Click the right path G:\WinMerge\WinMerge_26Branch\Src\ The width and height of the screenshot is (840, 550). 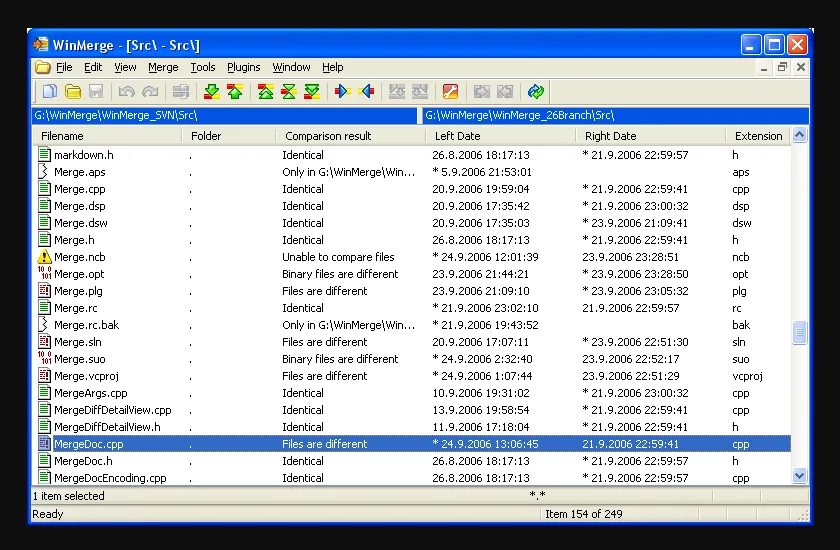[520, 115]
